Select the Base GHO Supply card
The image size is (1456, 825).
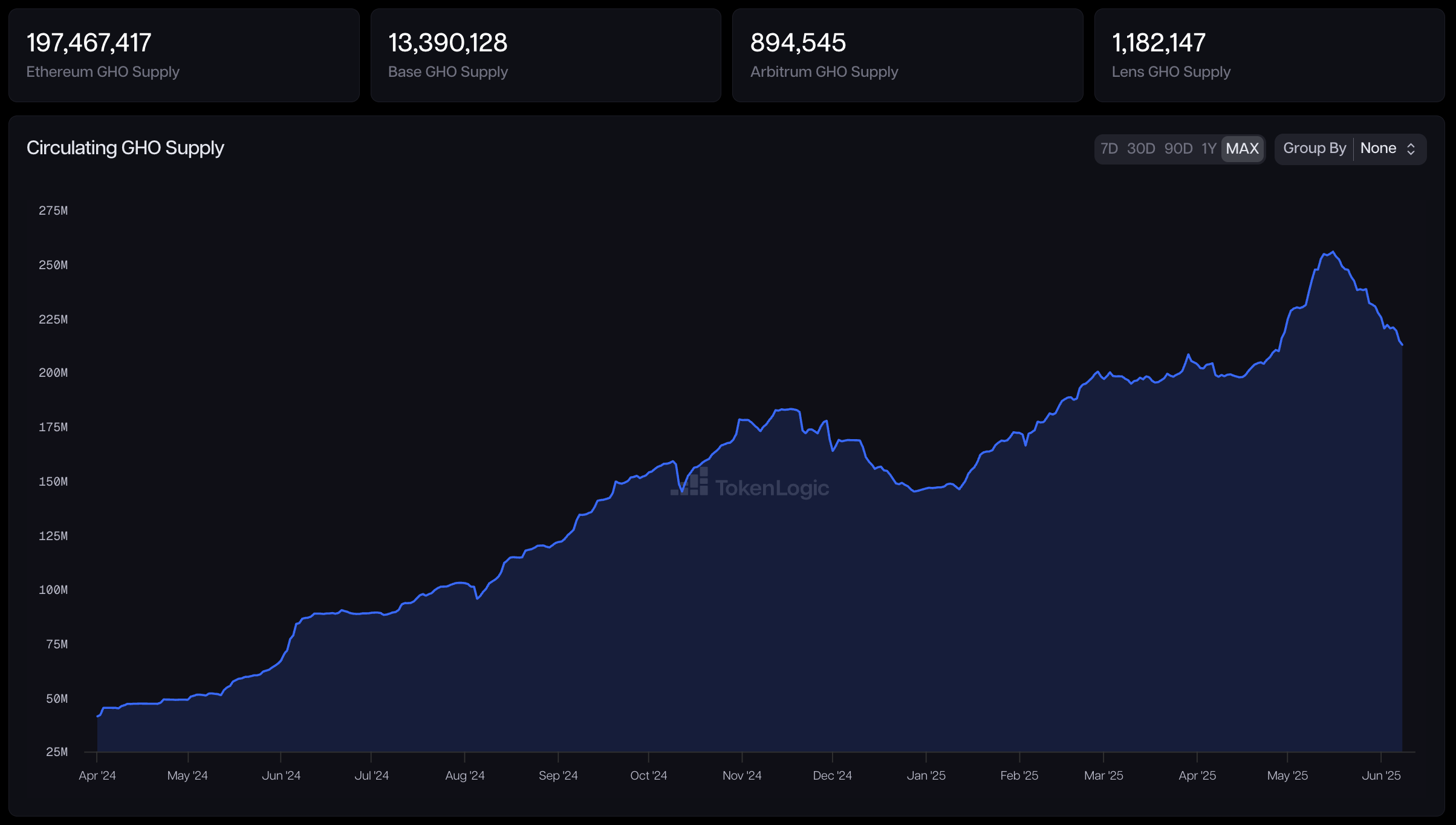[x=545, y=55]
